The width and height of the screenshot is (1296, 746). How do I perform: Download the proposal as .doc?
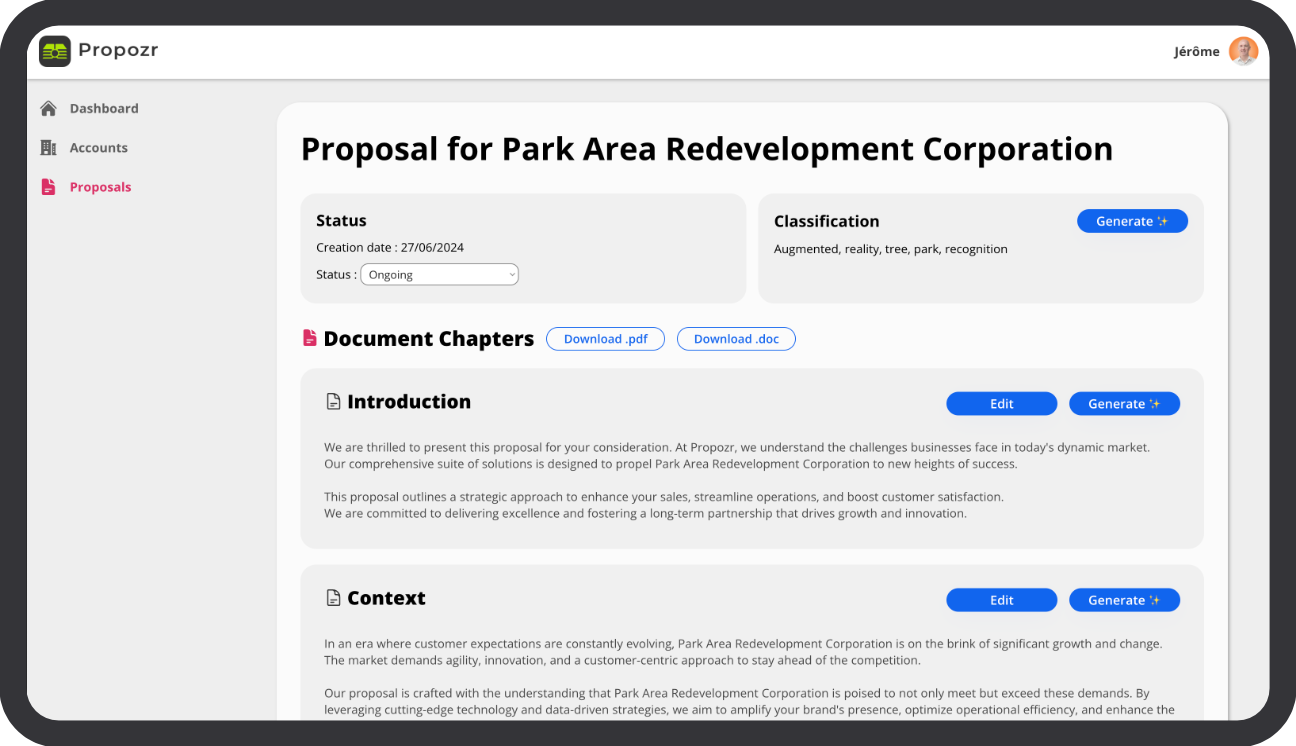pos(736,339)
